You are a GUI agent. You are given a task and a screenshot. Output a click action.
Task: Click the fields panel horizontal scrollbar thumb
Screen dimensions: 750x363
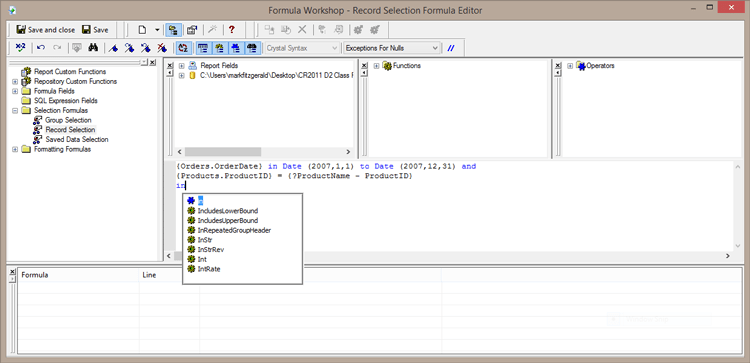point(222,152)
